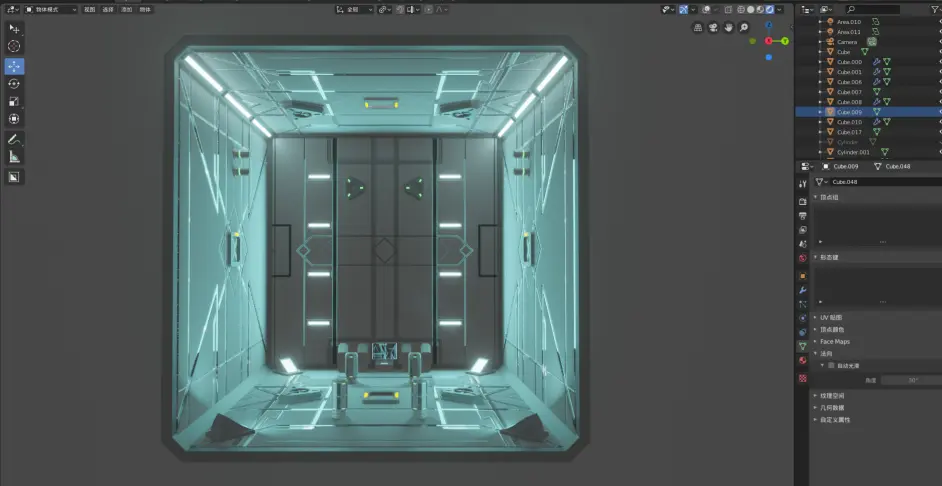
Task: Expand the Camera item in outliner
Action: tap(821, 42)
